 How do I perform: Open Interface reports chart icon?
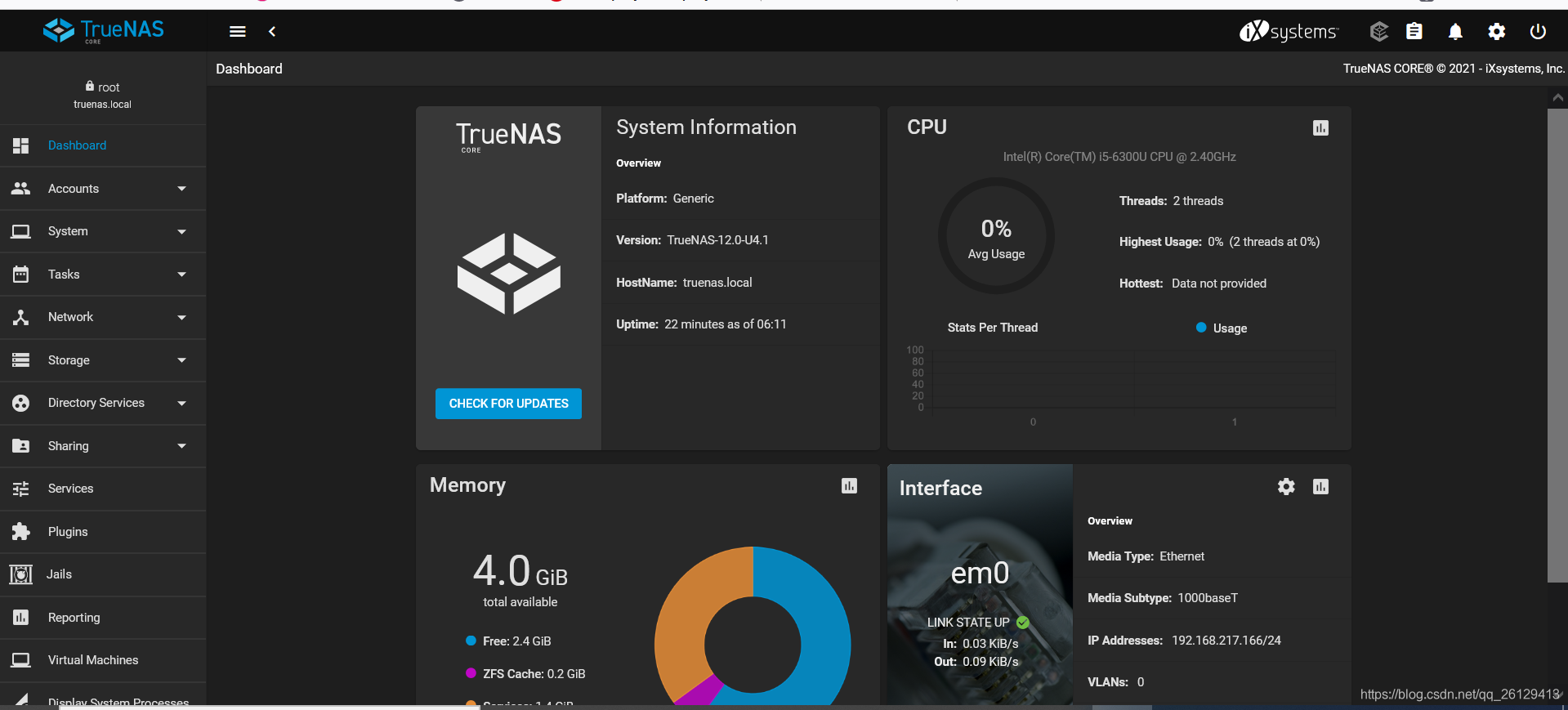1320,487
